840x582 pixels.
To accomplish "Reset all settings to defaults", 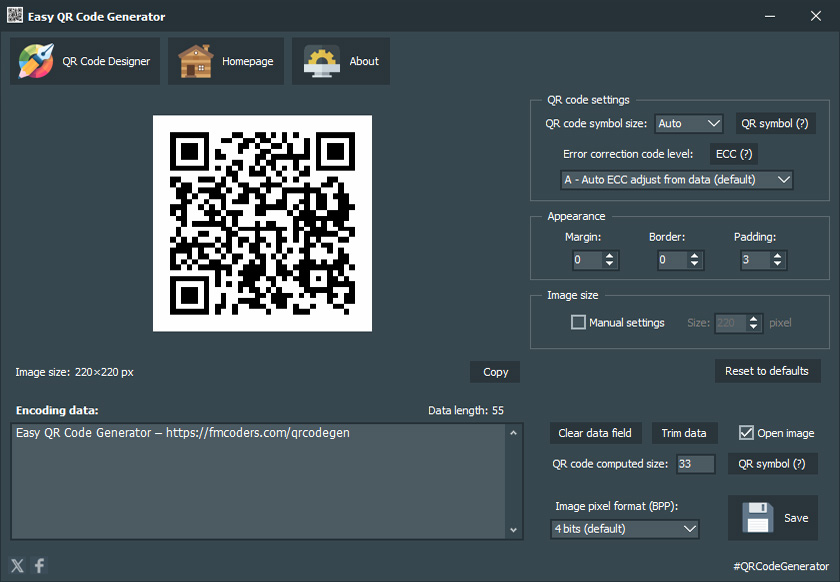I will (768, 371).
